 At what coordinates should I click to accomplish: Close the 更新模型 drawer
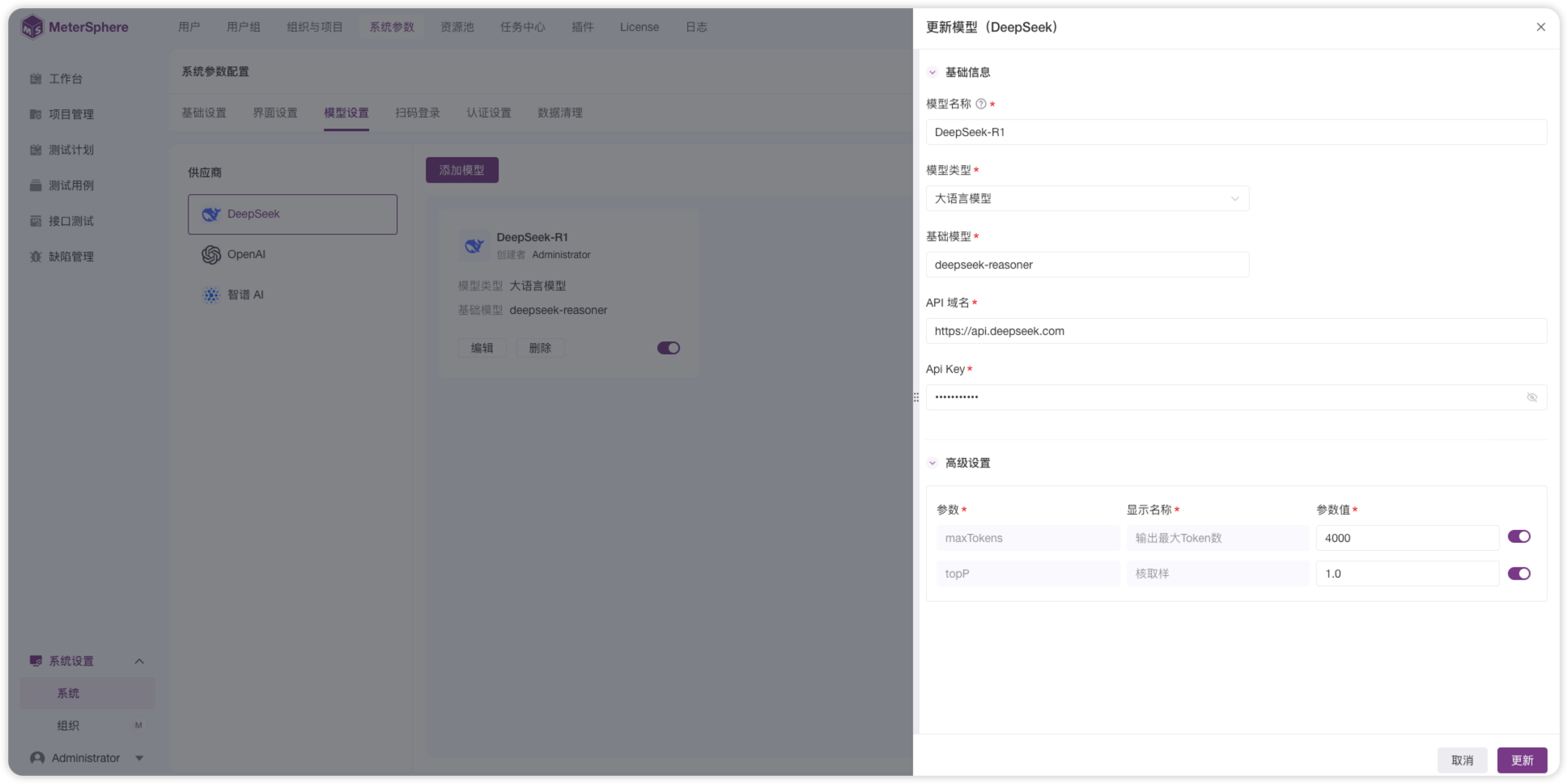(1540, 27)
